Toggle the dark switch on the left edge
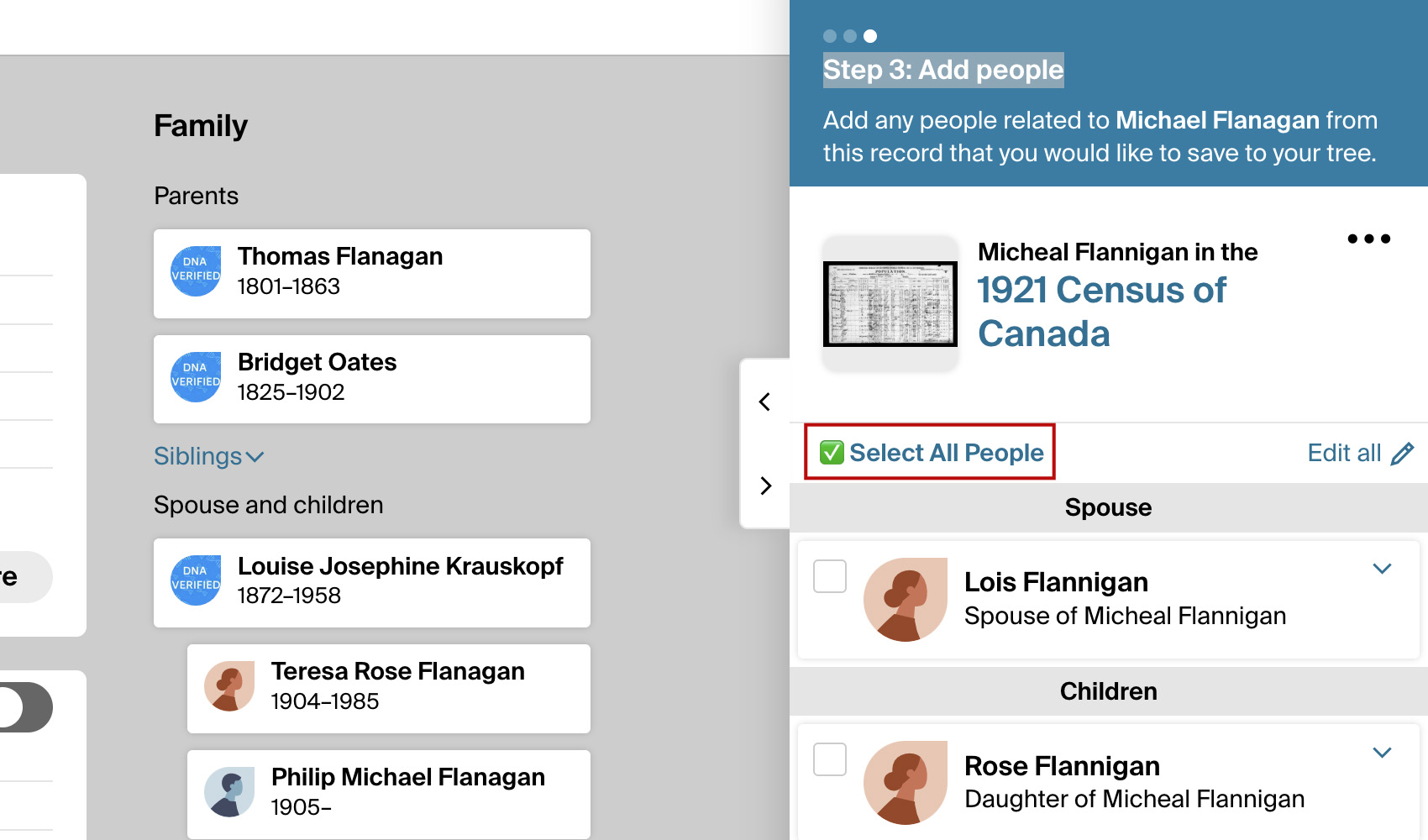The height and width of the screenshot is (840, 1428). coord(26,707)
